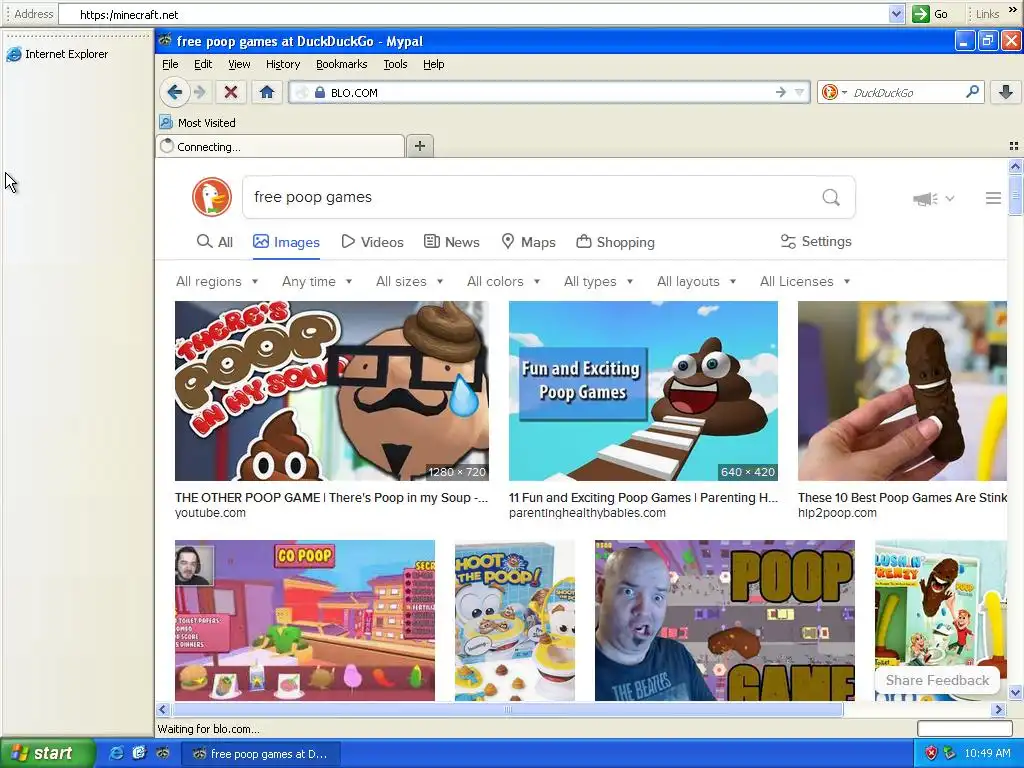Image resolution: width=1024 pixels, height=768 pixels.
Task: Click the free poop games taskbar button
Action: click(261, 754)
